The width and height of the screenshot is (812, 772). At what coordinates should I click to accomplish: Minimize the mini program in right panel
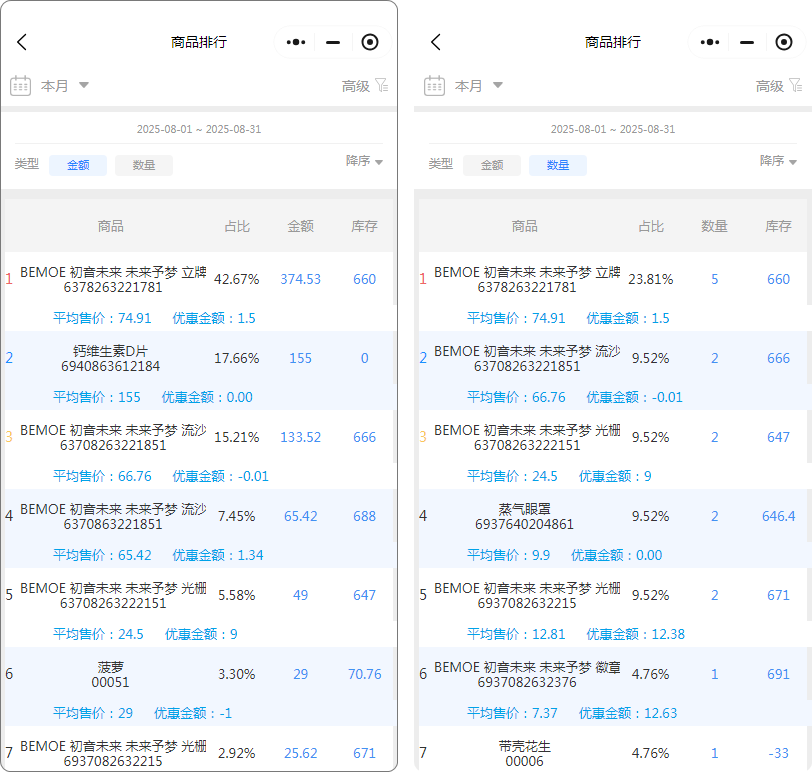coord(747,42)
